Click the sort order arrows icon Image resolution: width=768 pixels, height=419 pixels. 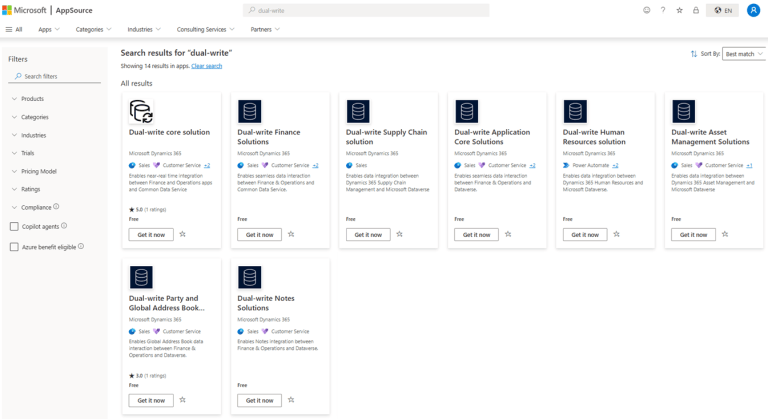694,54
